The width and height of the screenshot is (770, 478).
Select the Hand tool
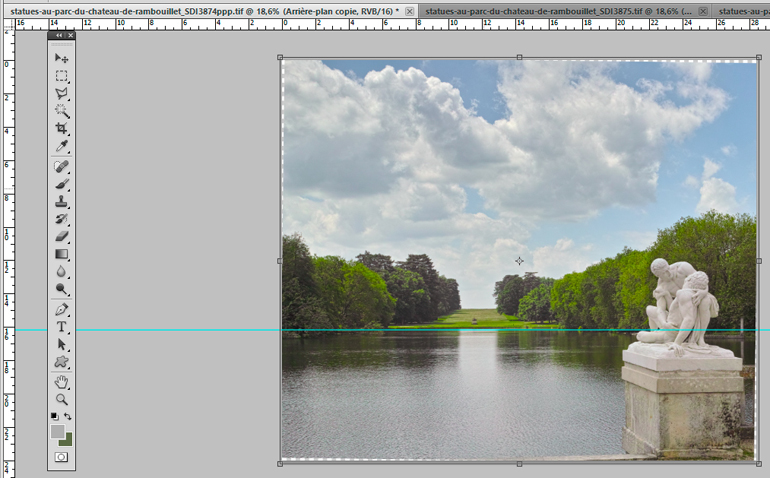tap(61, 382)
